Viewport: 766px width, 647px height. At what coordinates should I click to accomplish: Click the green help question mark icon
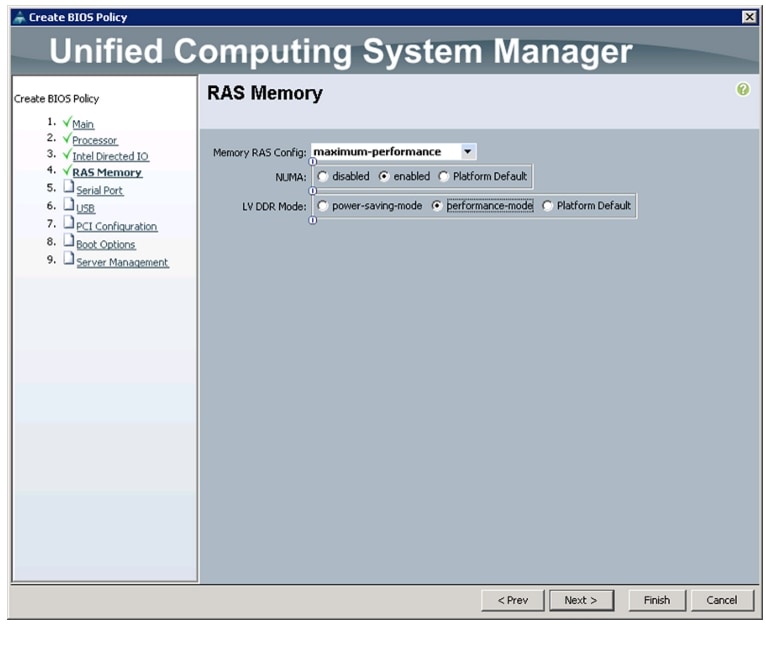(x=743, y=89)
